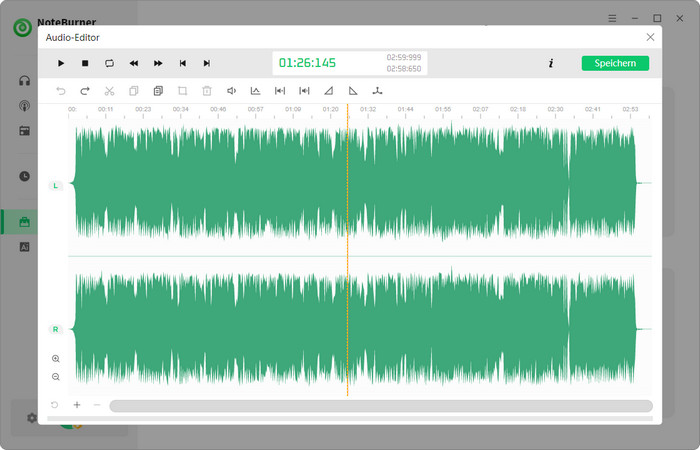Click the redo arrow icon
Viewport: 700px width, 450px height.
[x=85, y=91]
